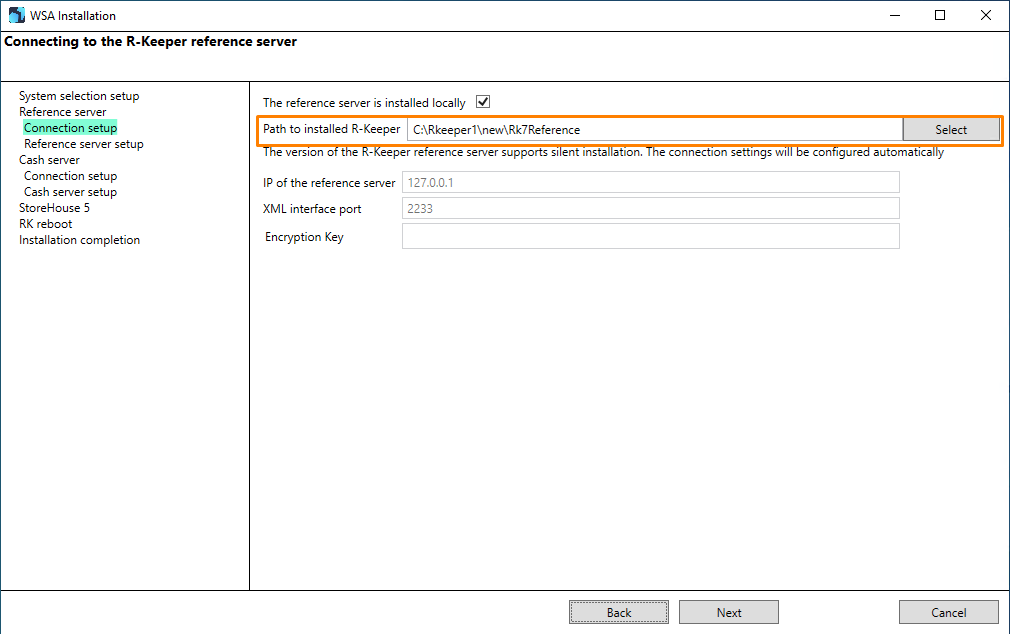The width and height of the screenshot is (1010, 634).
Task: Go to the Back step
Action: [618, 612]
